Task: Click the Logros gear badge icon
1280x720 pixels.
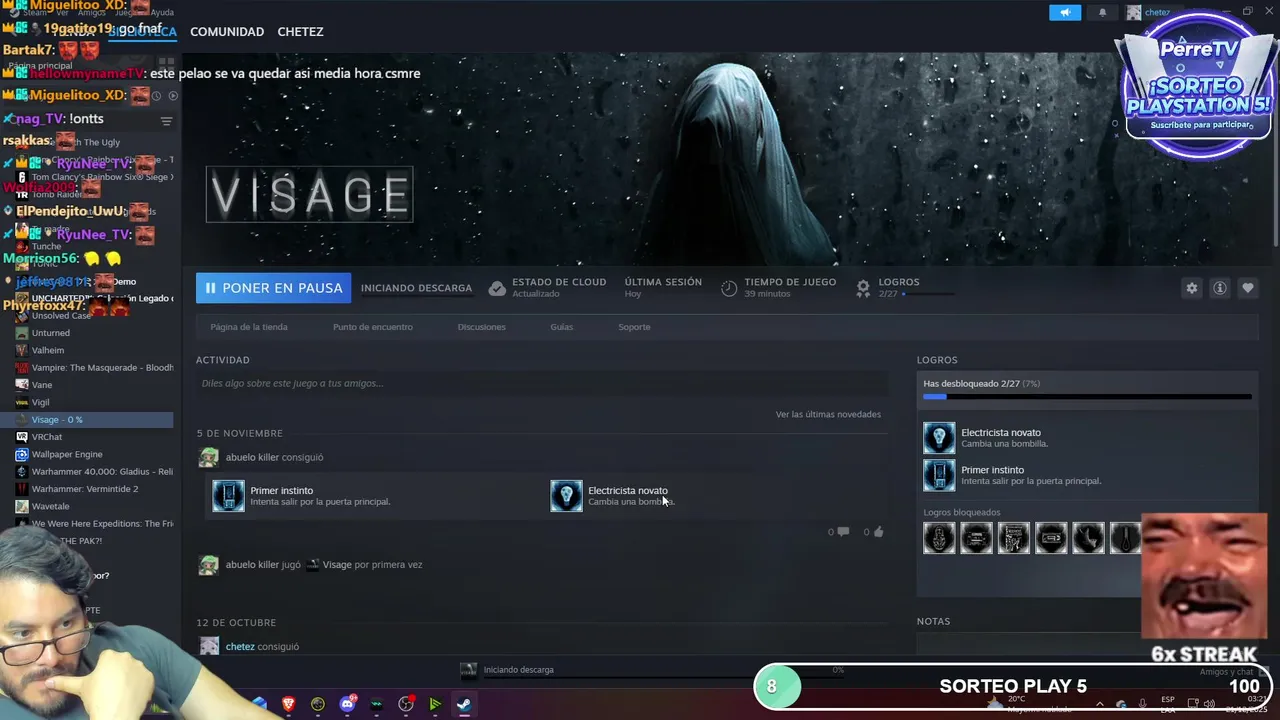Action: pyautogui.click(x=863, y=288)
